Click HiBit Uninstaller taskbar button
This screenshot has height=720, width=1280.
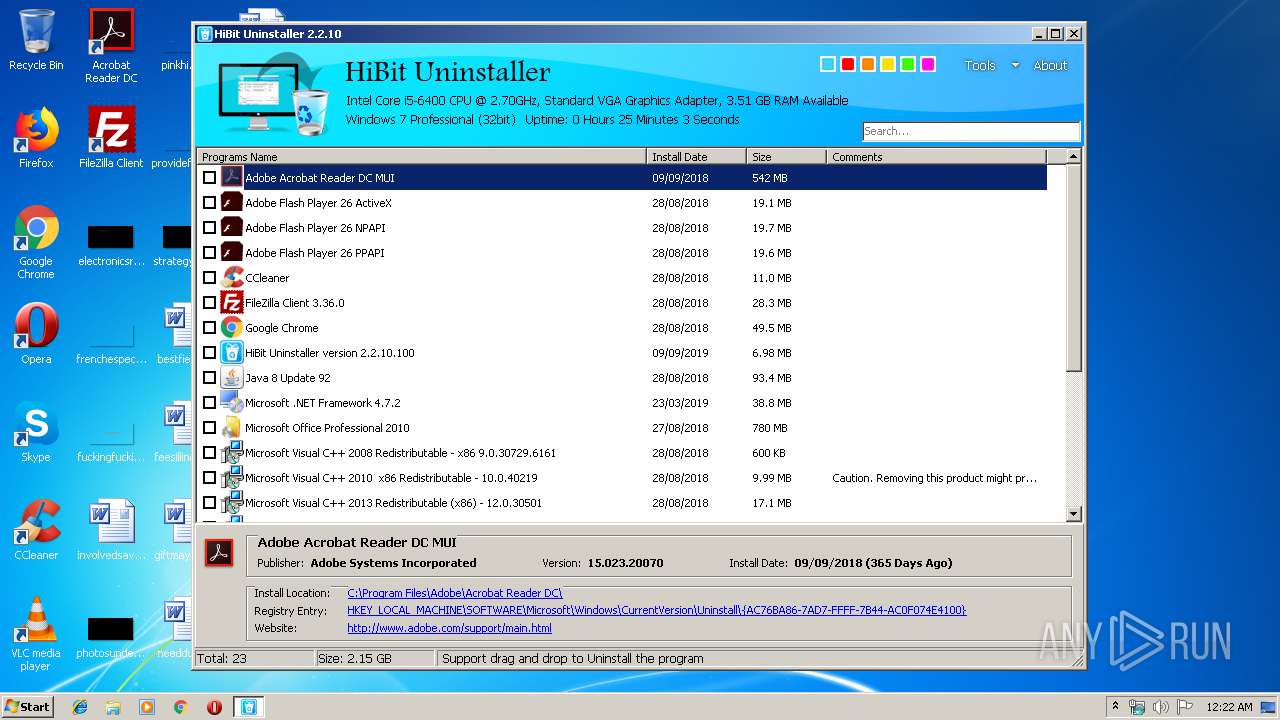click(248, 707)
